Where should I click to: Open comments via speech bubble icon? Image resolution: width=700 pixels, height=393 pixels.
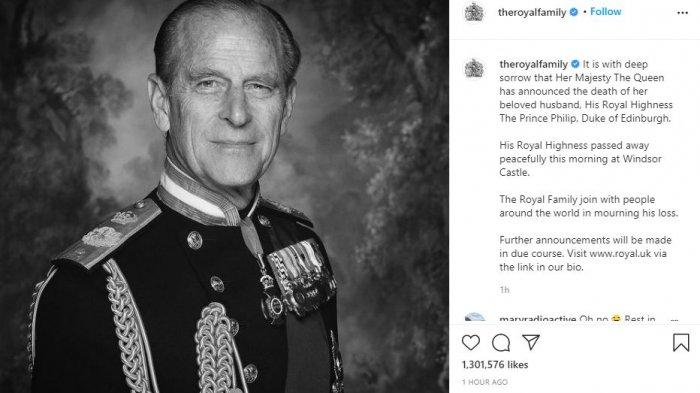coord(501,343)
